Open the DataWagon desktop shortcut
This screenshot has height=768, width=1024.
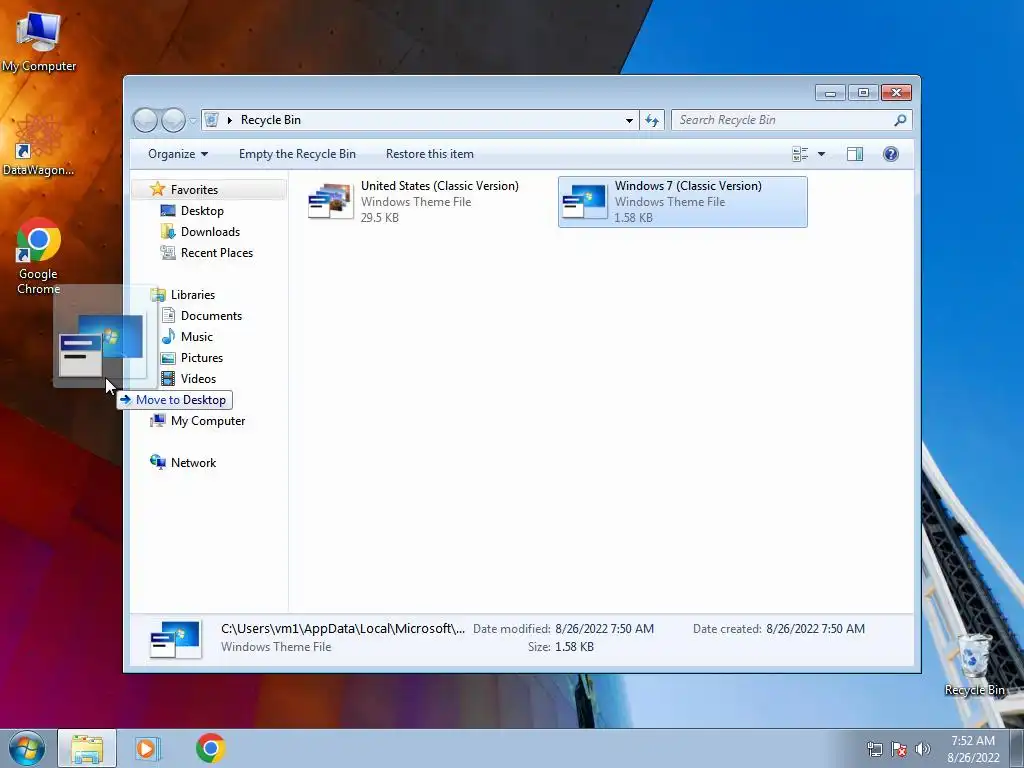(39, 145)
